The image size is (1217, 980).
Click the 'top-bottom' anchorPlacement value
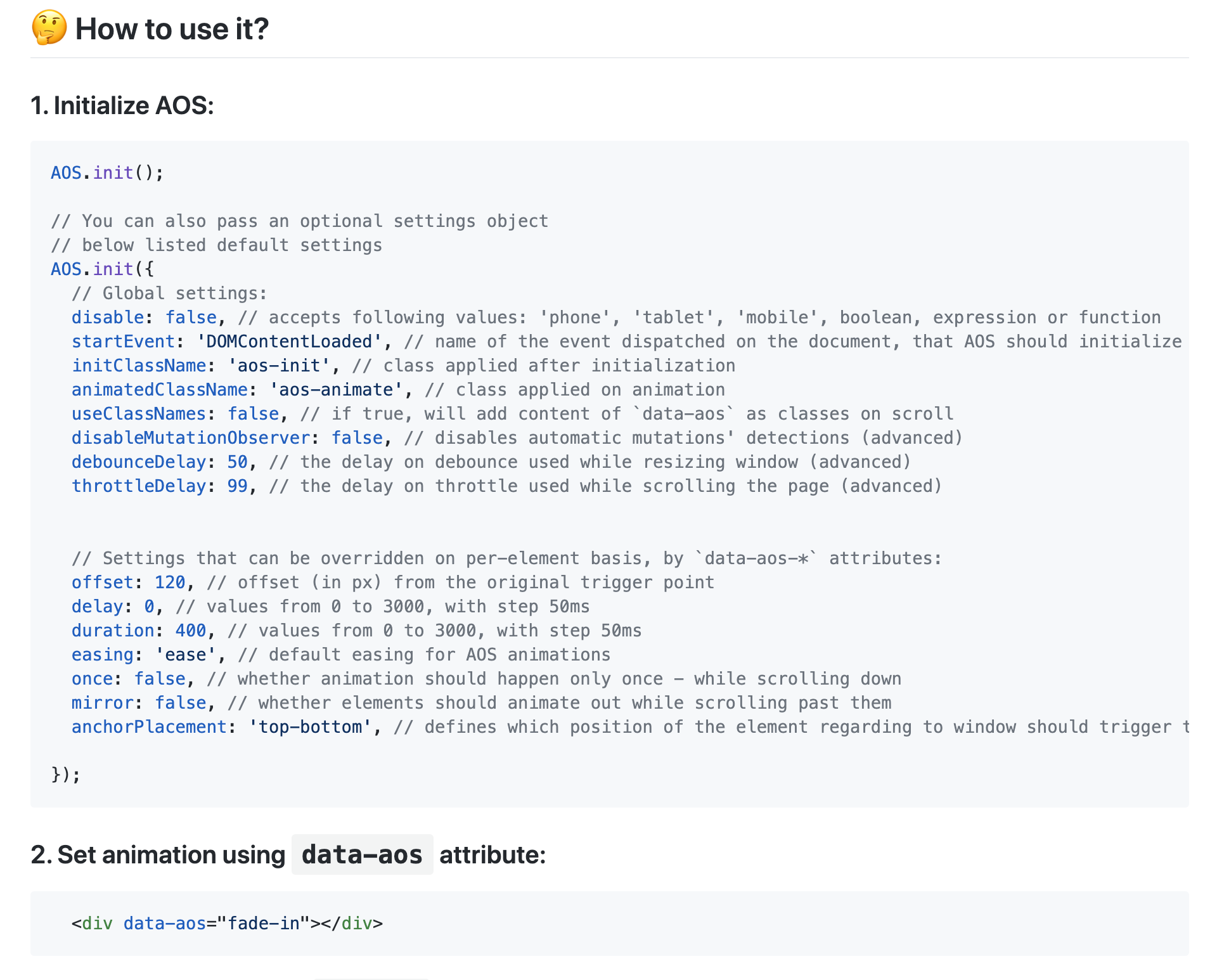tap(310, 726)
